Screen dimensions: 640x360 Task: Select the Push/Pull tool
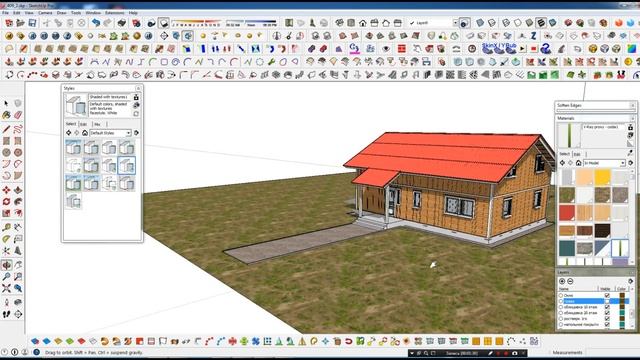tap(18, 190)
